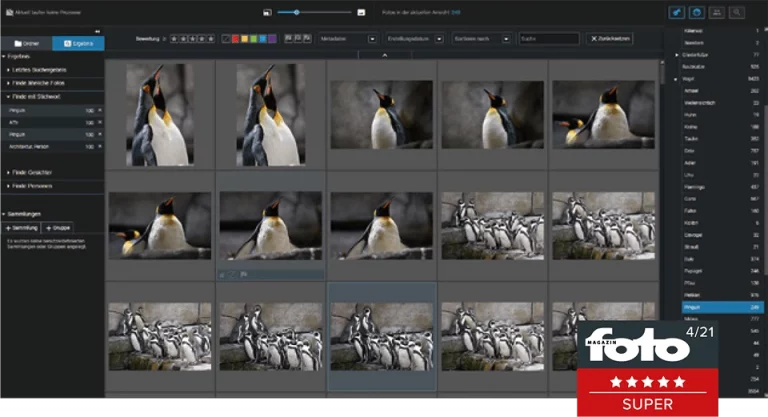Viewport: 768px width, 417px height.
Task: Click the magnifier search icon at top right
Action: point(737,12)
